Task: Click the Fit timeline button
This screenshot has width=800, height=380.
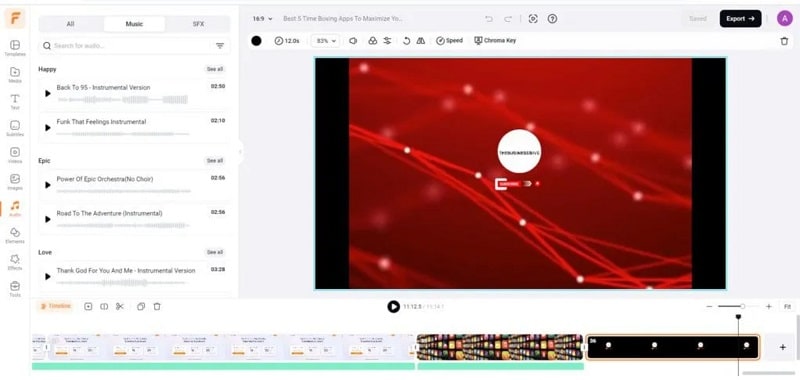Action: pos(787,307)
